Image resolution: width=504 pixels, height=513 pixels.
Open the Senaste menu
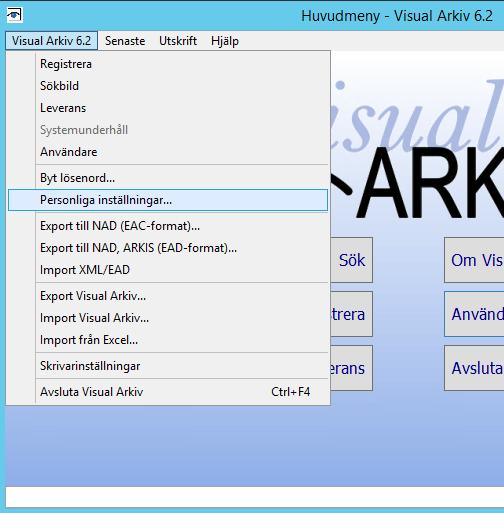125,41
